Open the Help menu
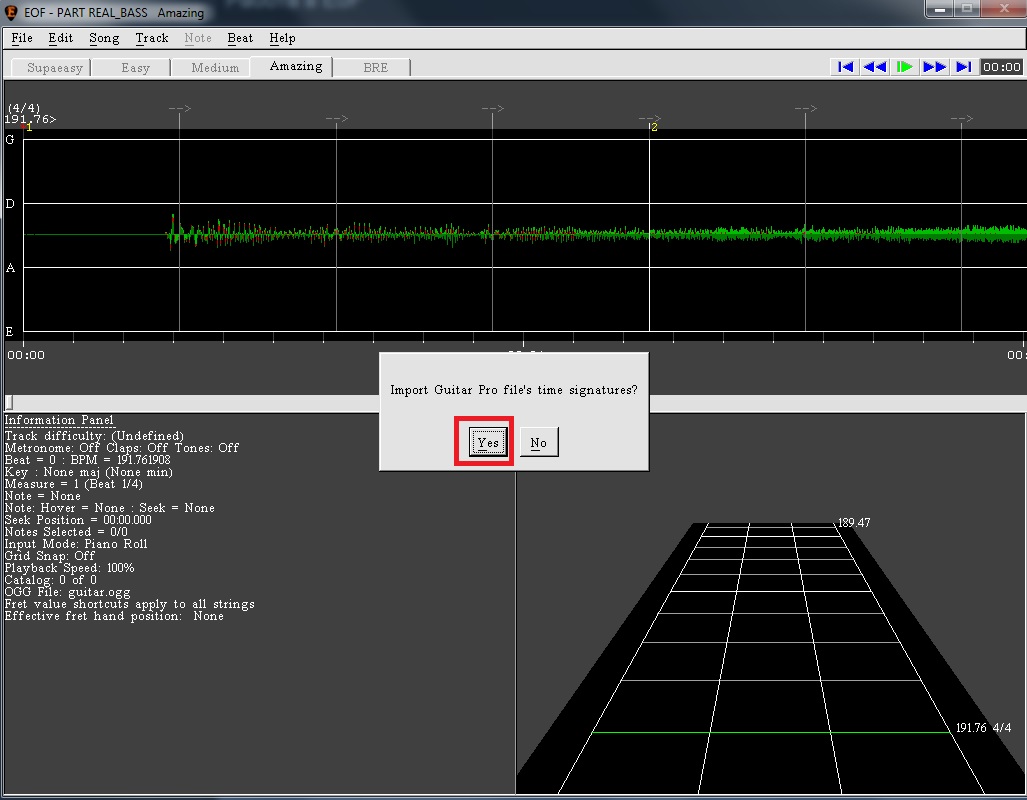The width and height of the screenshot is (1027, 800). 282,38
